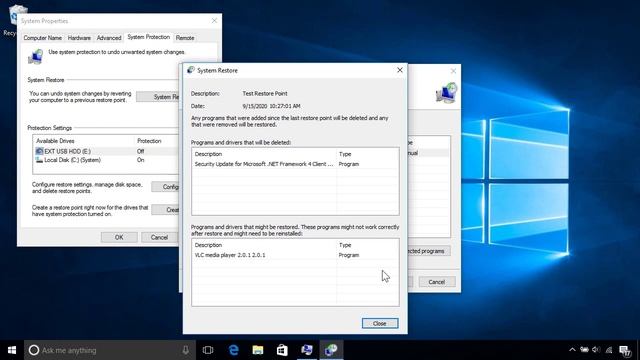
Task: Click Cancel in System Properties window
Action: 159,237
